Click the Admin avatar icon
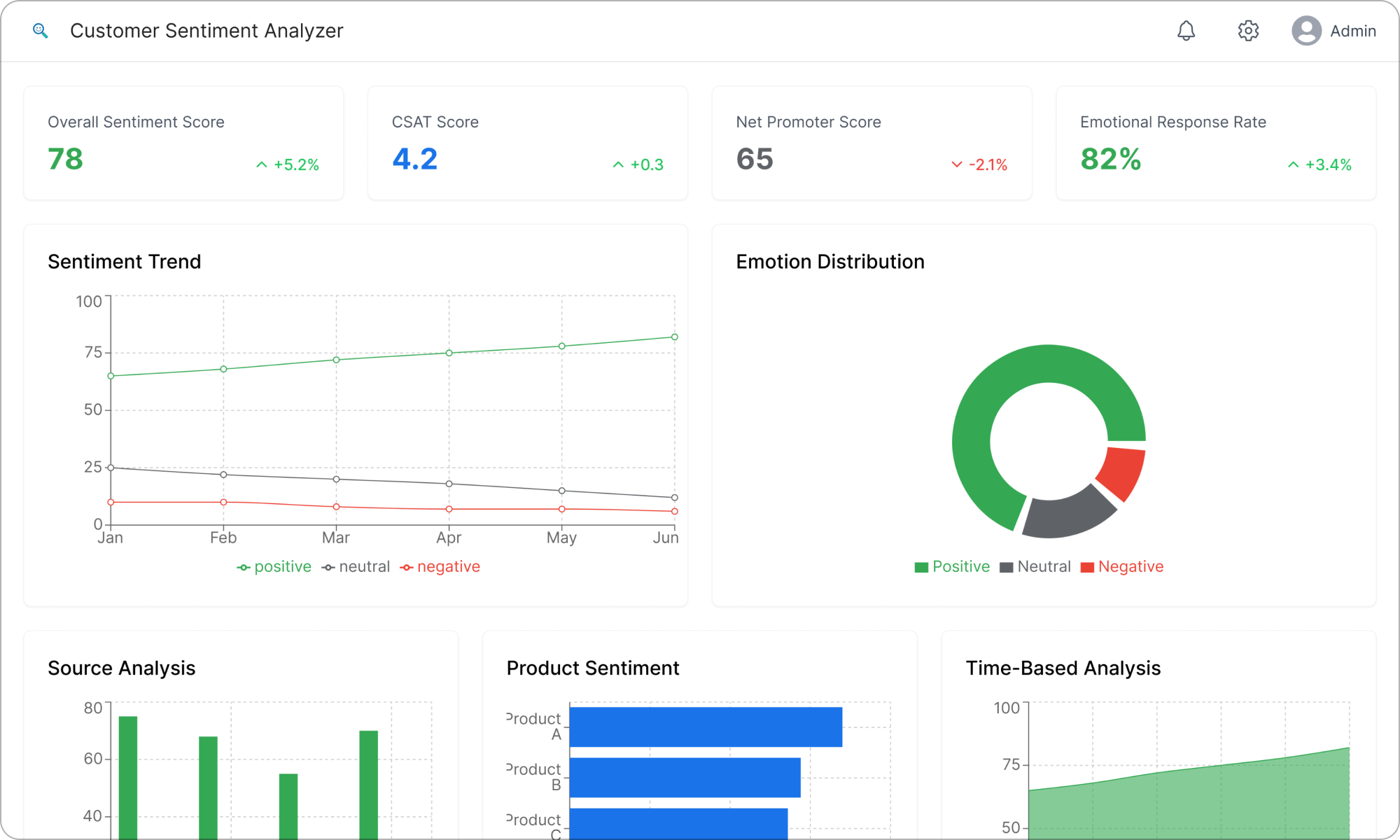 (1305, 30)
